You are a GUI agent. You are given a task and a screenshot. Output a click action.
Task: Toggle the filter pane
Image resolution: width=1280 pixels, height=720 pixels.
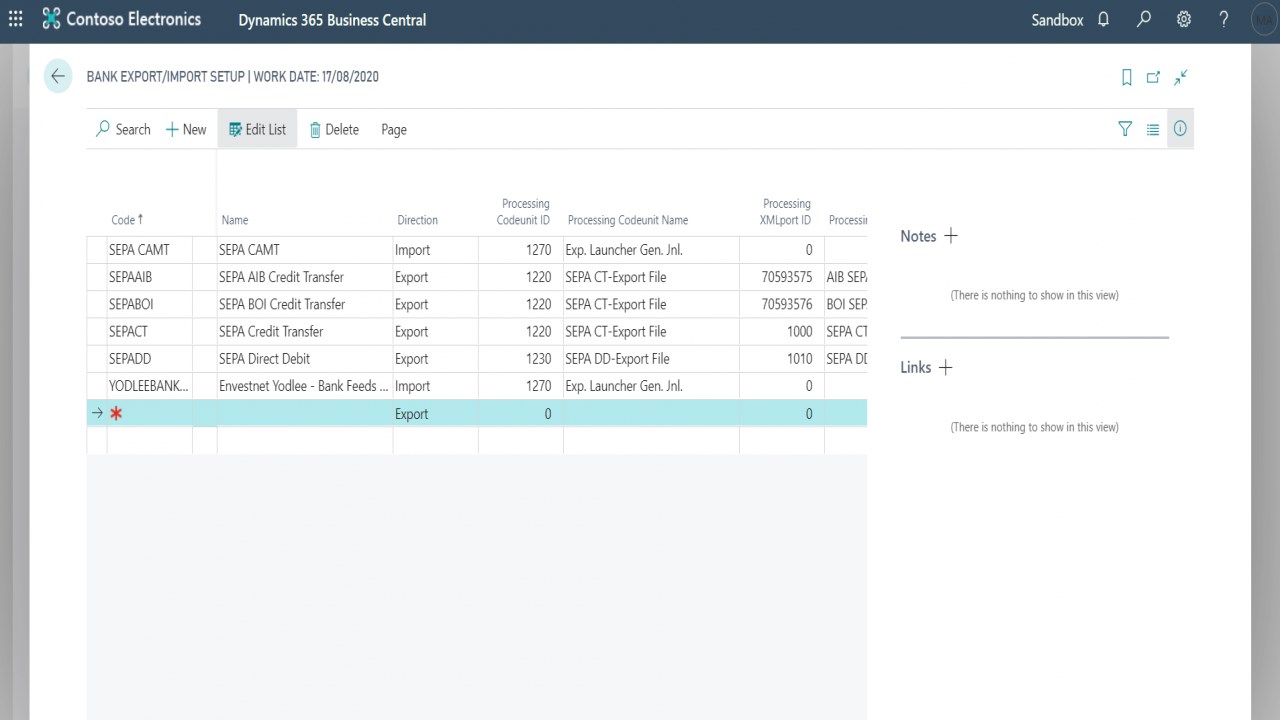(1125, 129)
